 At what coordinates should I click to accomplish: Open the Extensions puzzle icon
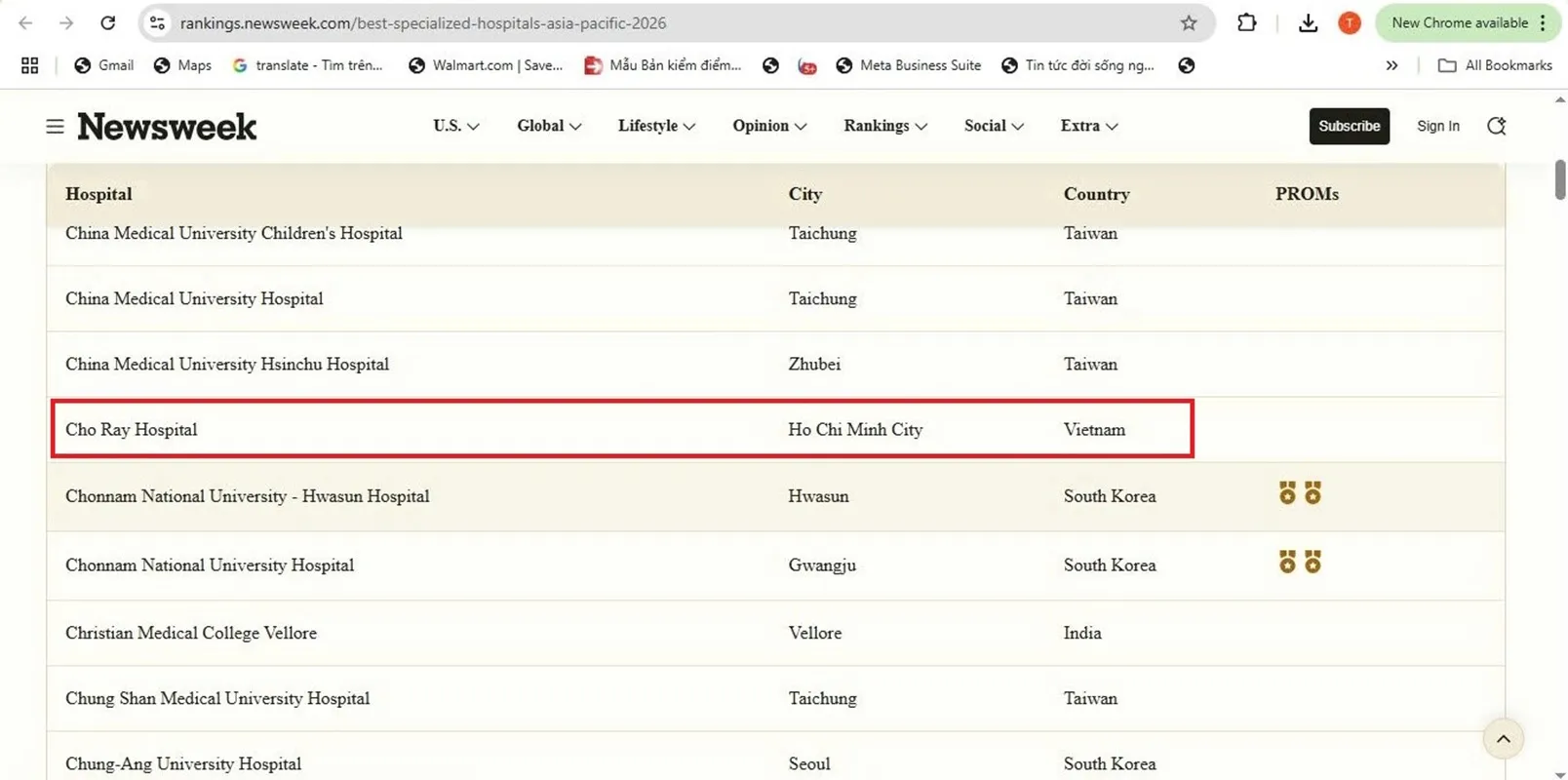click(1246, 22)
